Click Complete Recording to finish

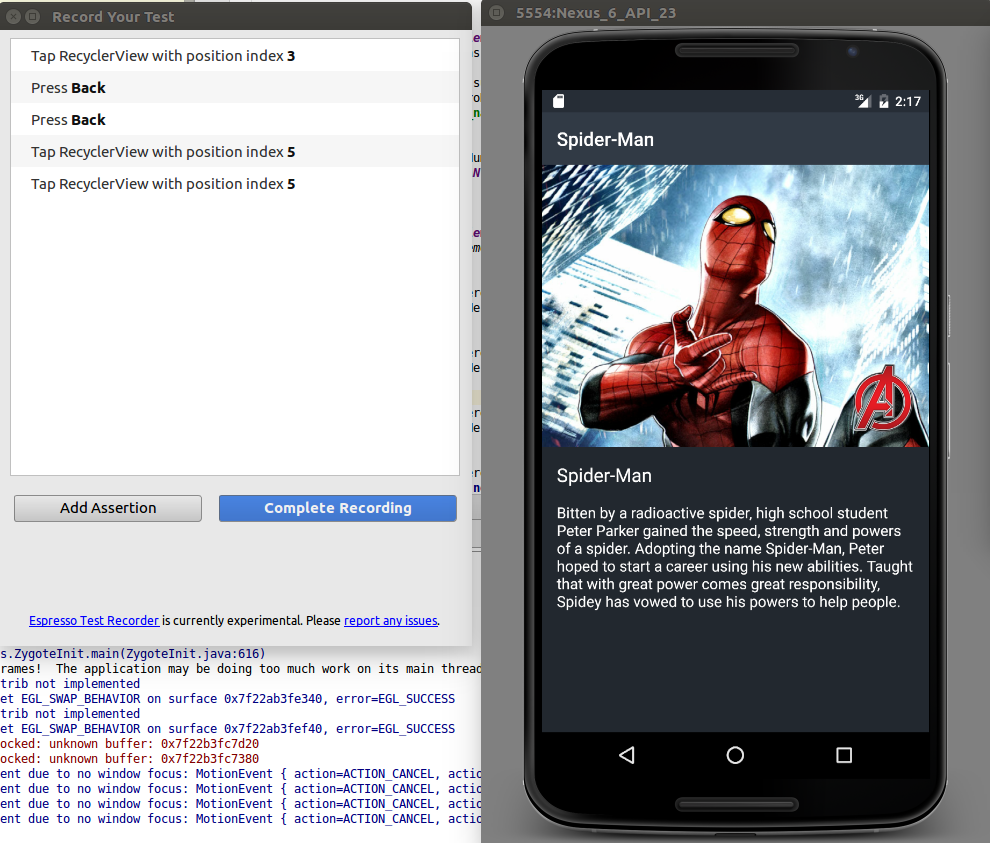338,508
